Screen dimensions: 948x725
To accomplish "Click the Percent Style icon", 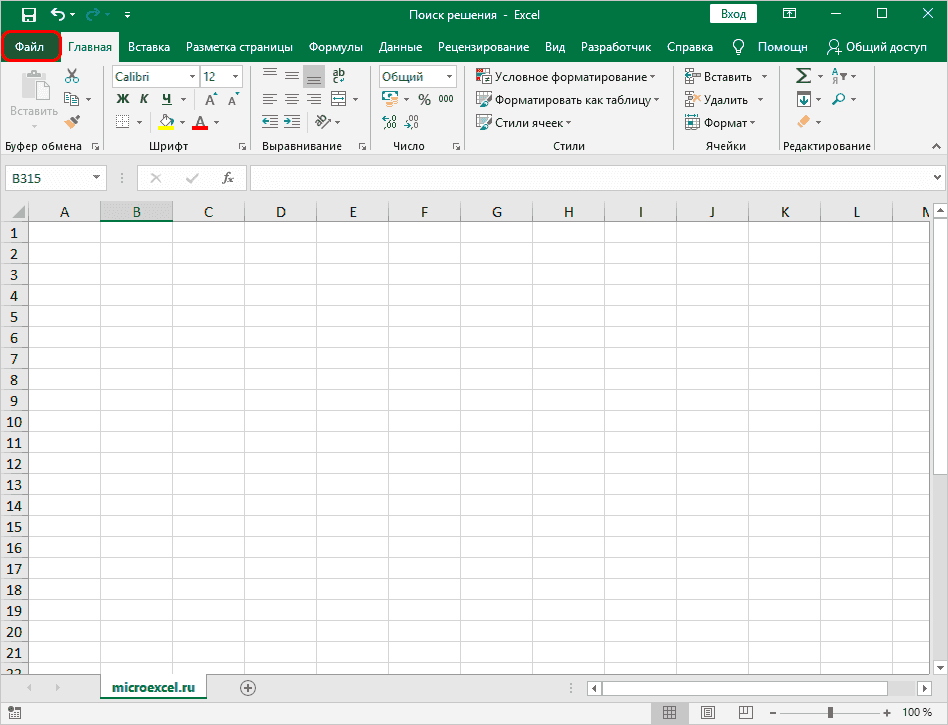I will tap(424, 99).
